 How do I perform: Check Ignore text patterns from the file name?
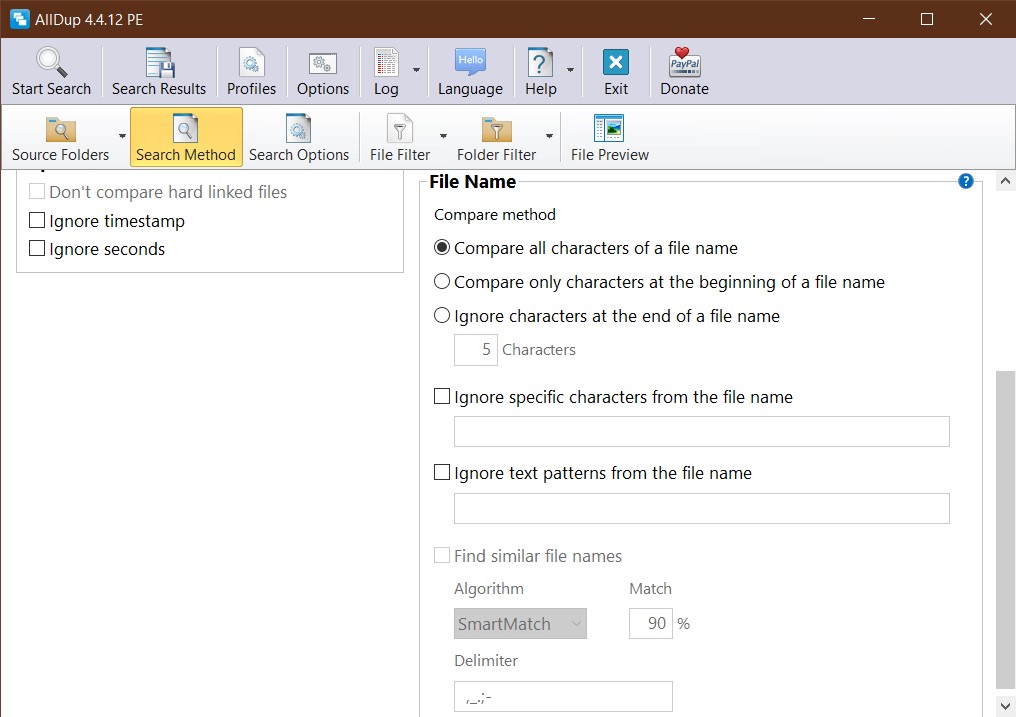click(x=442, y=472)
